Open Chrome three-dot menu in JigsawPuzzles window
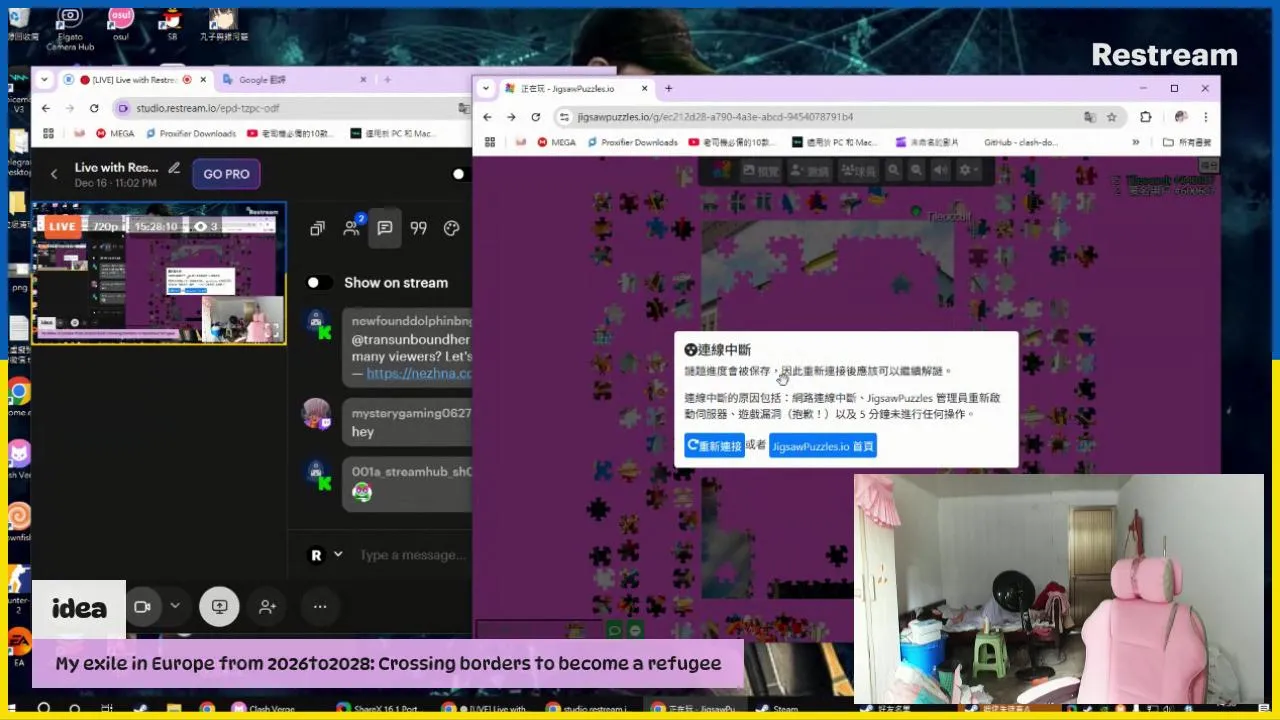The height and width of the screenshot is (720, 1280). (x=1207, y=117)
